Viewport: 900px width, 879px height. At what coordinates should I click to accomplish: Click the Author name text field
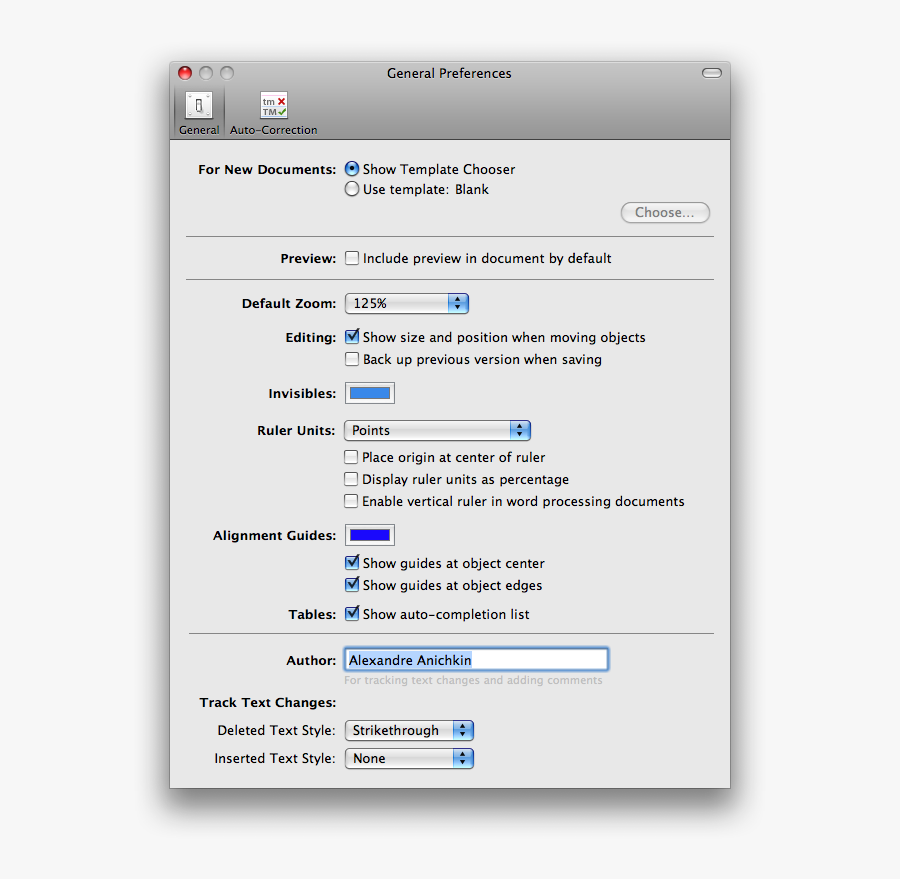coord(476,660)
